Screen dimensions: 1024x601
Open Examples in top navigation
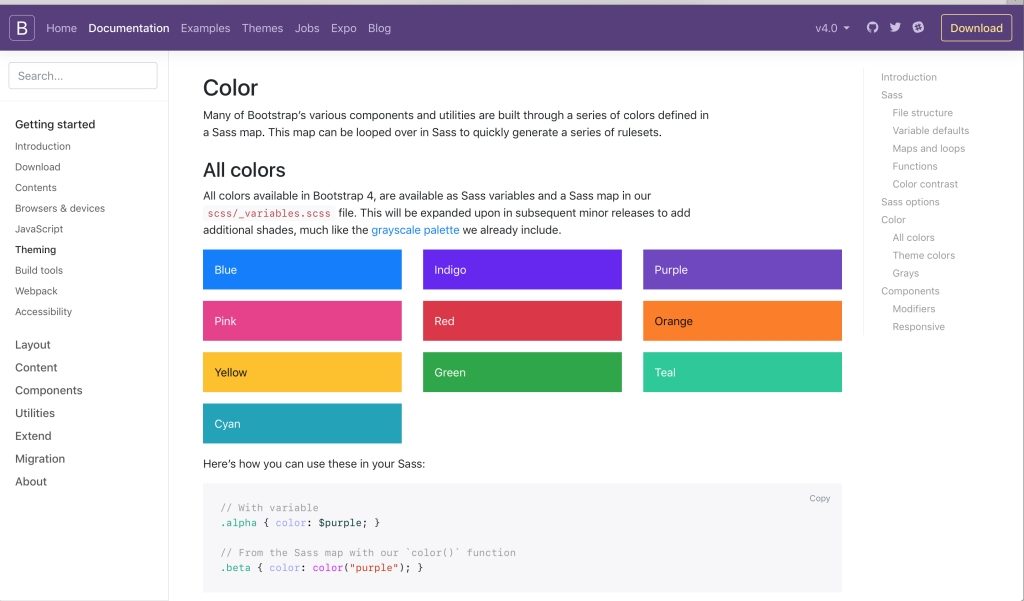coord(205,28)
